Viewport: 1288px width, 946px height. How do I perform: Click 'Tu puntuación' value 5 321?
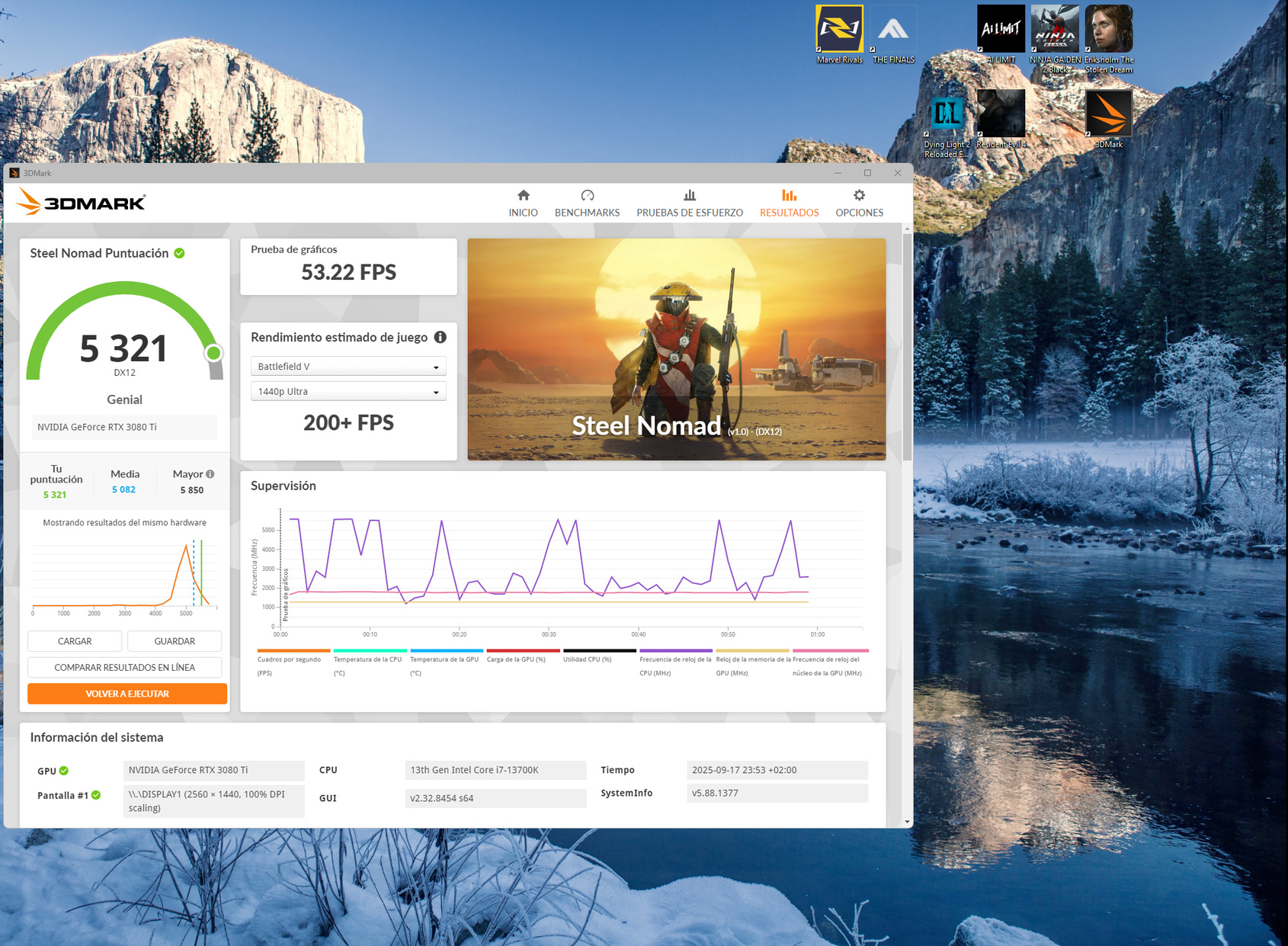pyautogui.click(x=55, y=495)
